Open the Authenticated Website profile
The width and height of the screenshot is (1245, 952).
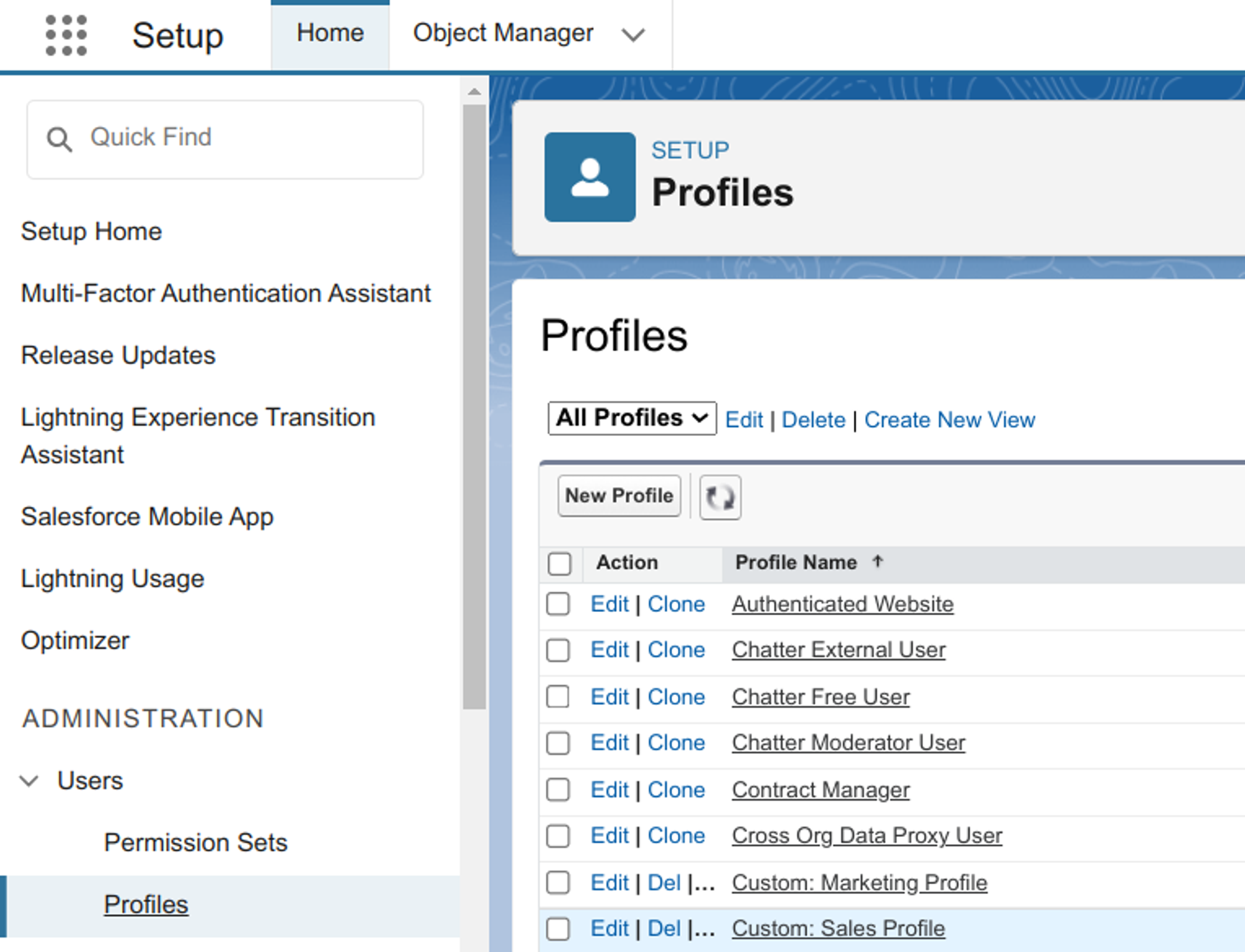(842, 604)
